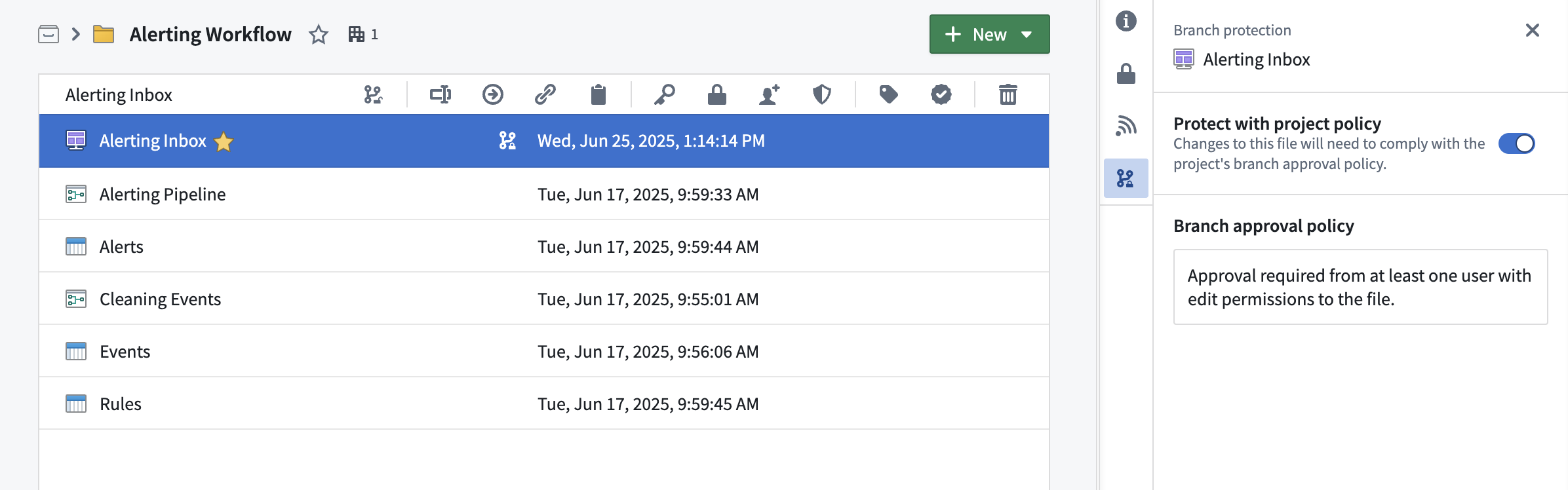Click the rename icon in toolbar
The image size is (1568, 490).
pyautogui.click(x=440, y=95)
